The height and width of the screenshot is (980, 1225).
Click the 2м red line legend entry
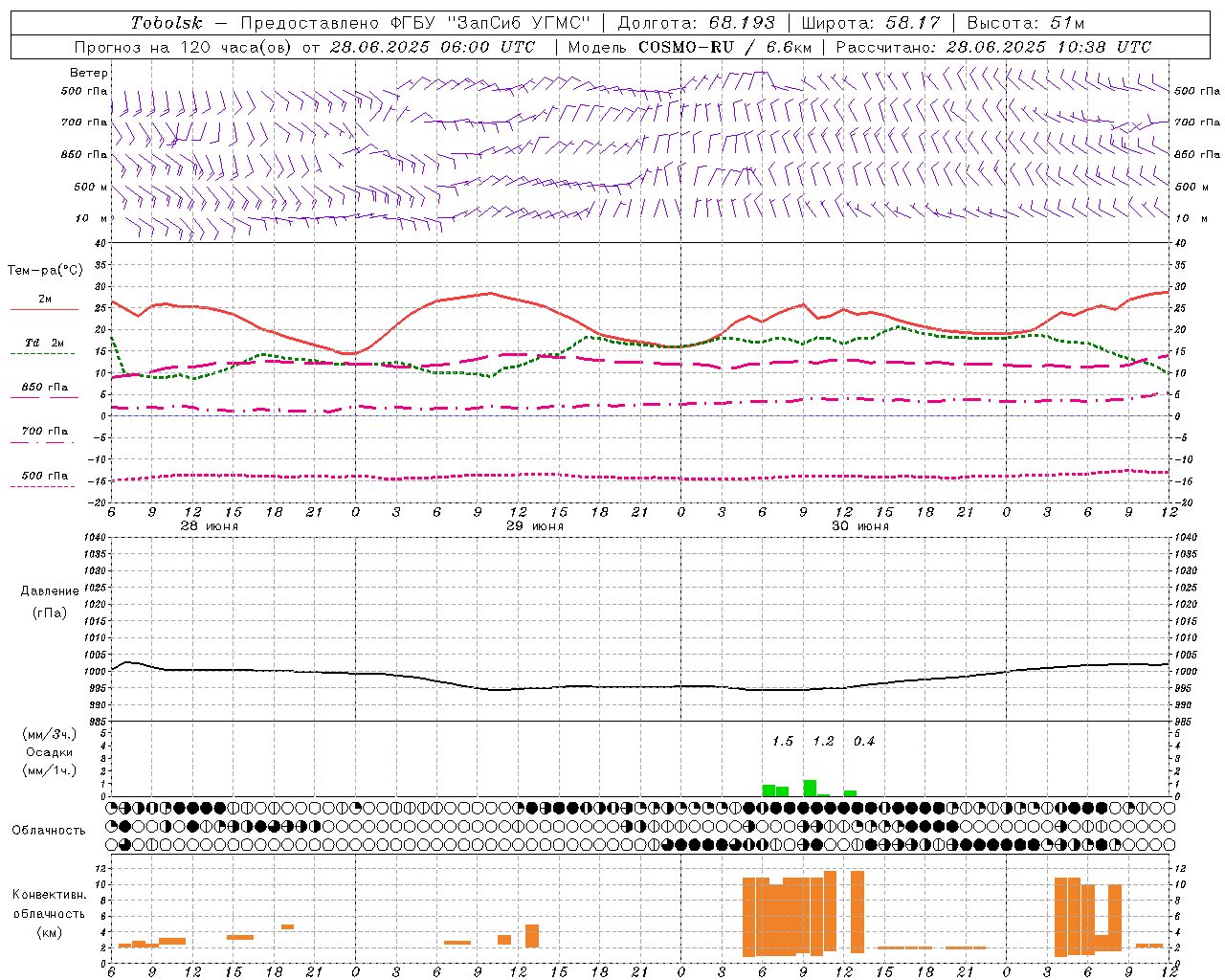coord(44,300)
